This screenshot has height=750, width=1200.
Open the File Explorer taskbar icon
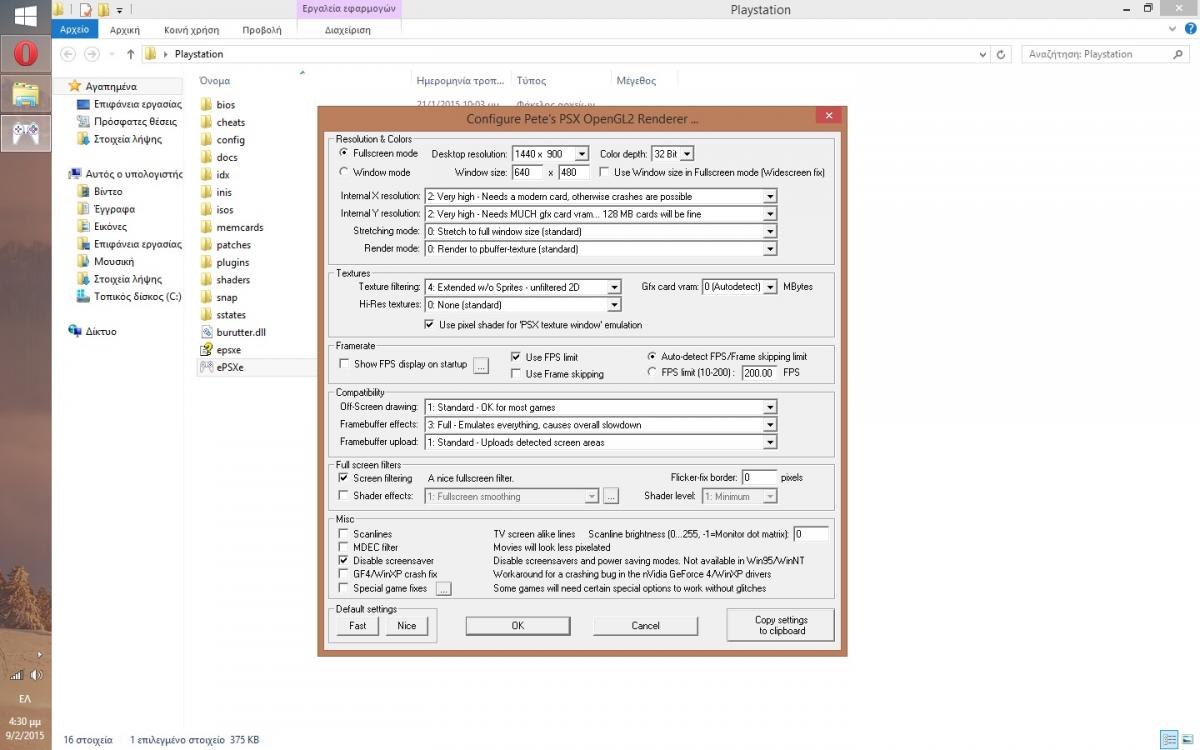click(25, 93)
